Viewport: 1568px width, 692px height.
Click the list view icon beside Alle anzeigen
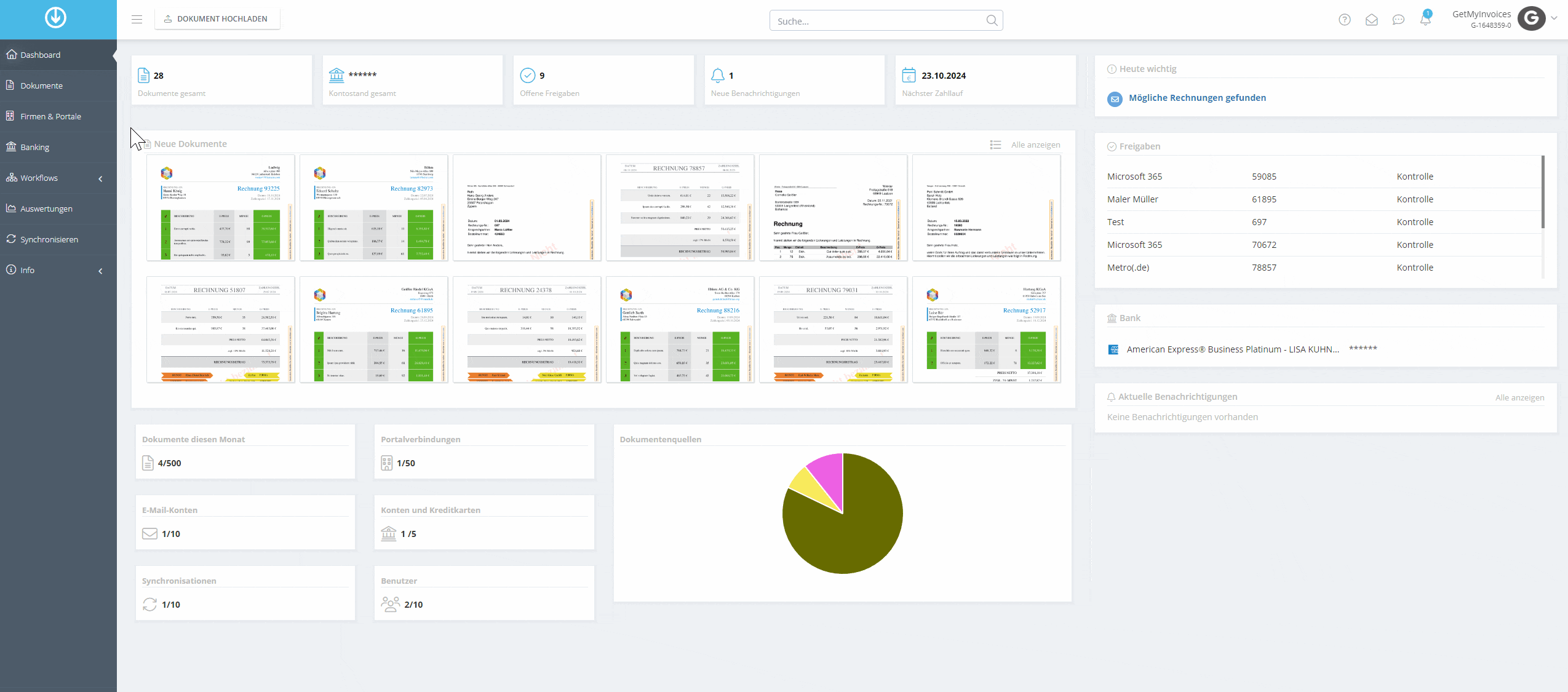coord(995,145)
